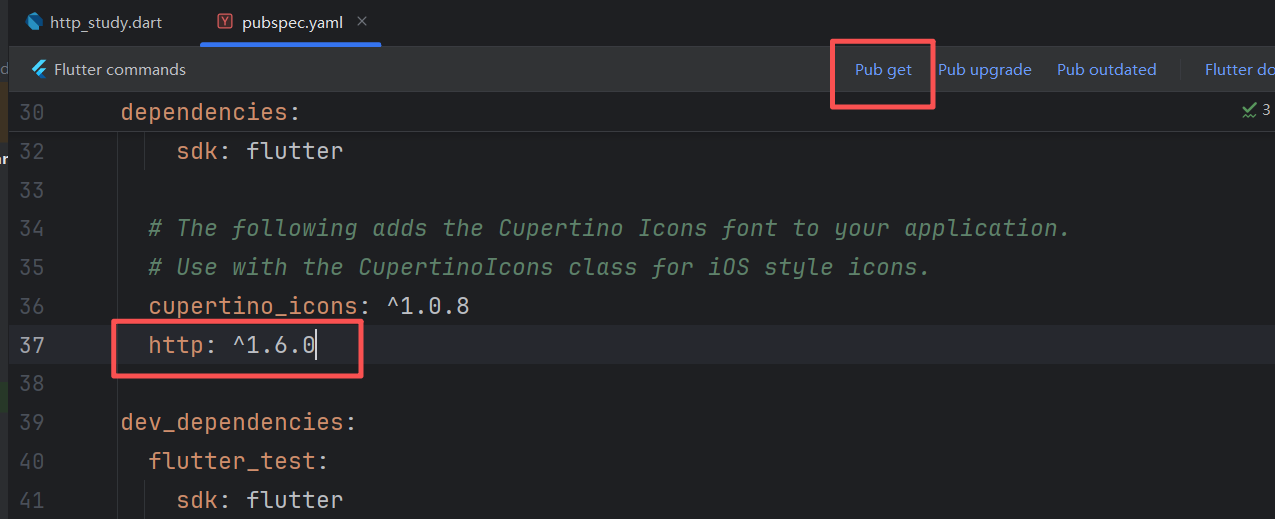Click the Flutter commands label
Image resolution: width=1275 pixels, height=519 pixels.
tap(119, 70)
